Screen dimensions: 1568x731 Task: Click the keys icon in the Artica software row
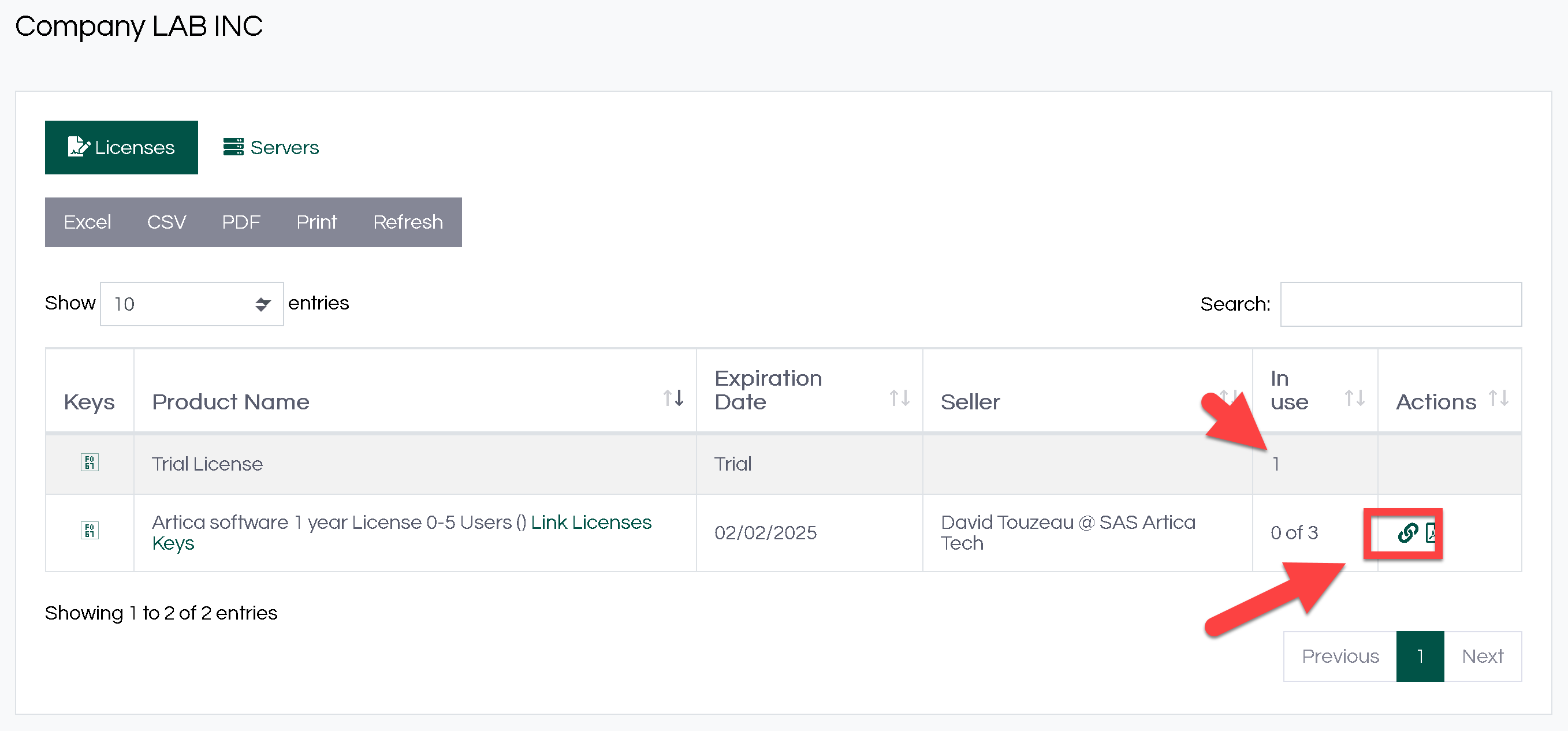(90, 530)
